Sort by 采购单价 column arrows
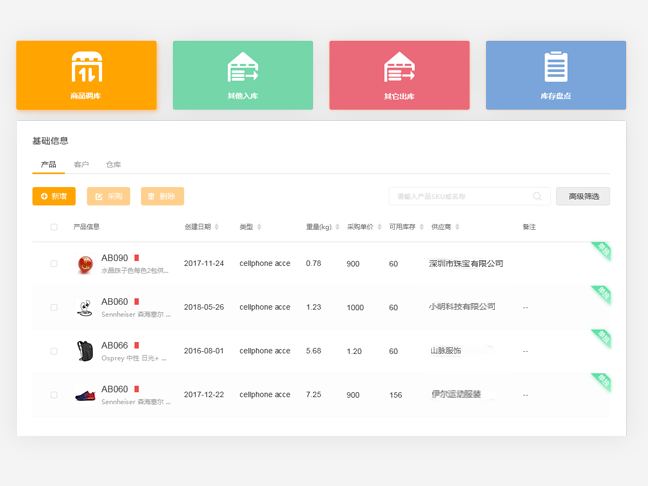Viewport: 648px width, 486px height. tap(378, 227)
